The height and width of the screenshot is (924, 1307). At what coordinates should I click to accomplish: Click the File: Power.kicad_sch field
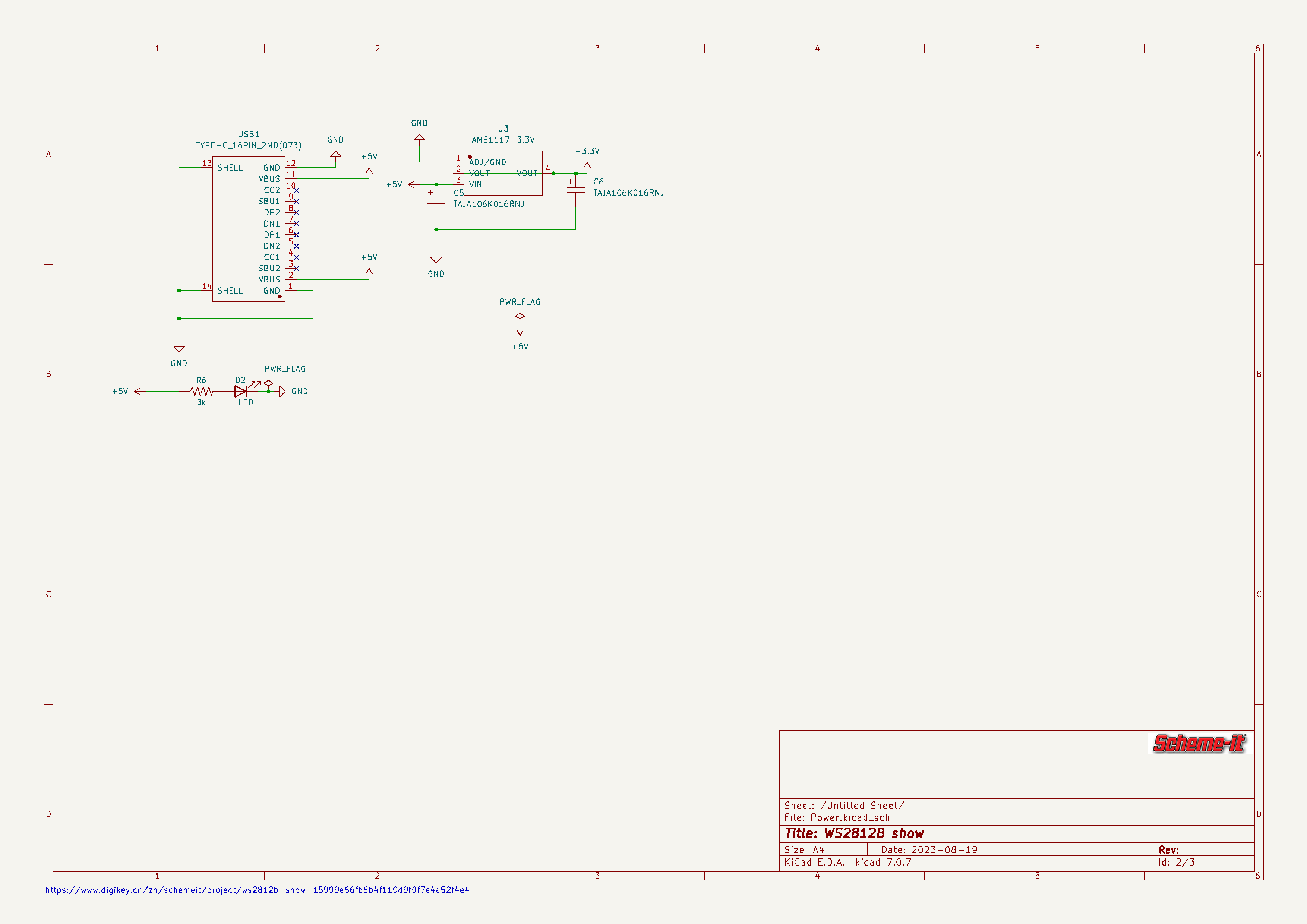point(837,817)
